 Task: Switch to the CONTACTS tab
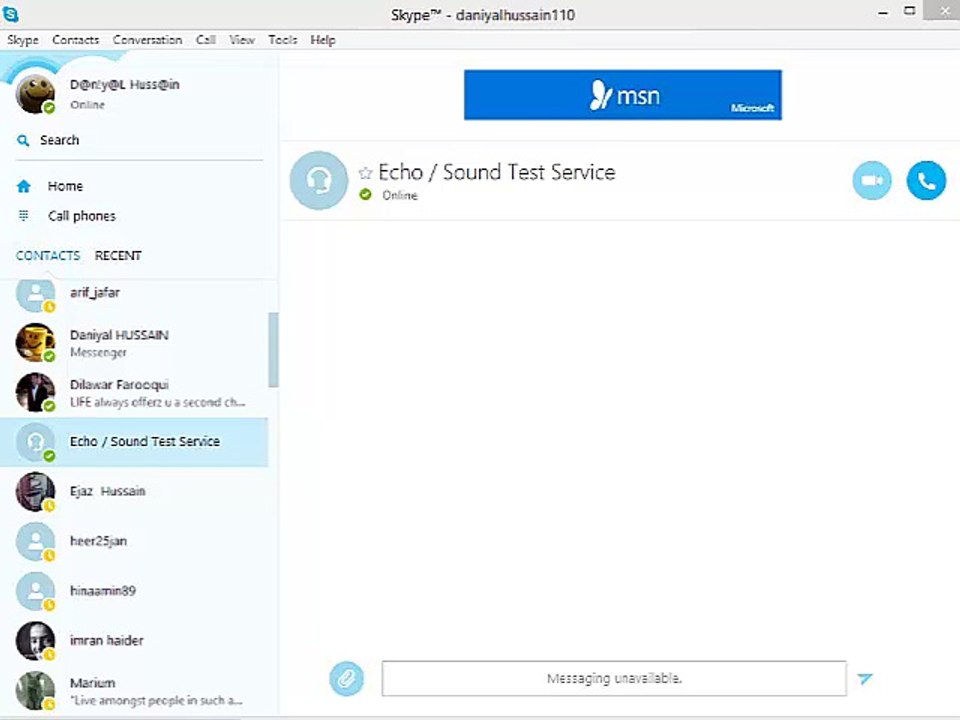tap(48, 256)
